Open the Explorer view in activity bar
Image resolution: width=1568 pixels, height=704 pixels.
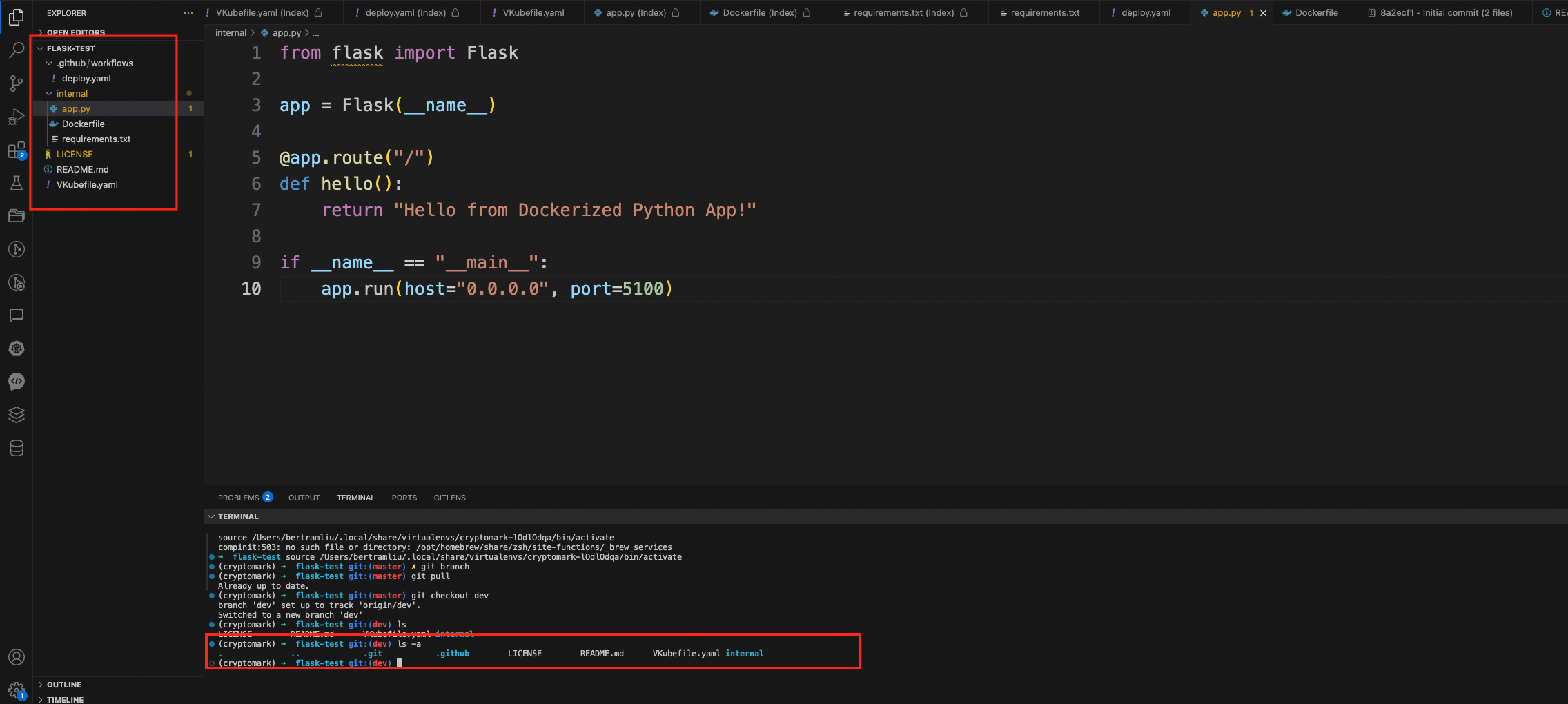17,17
